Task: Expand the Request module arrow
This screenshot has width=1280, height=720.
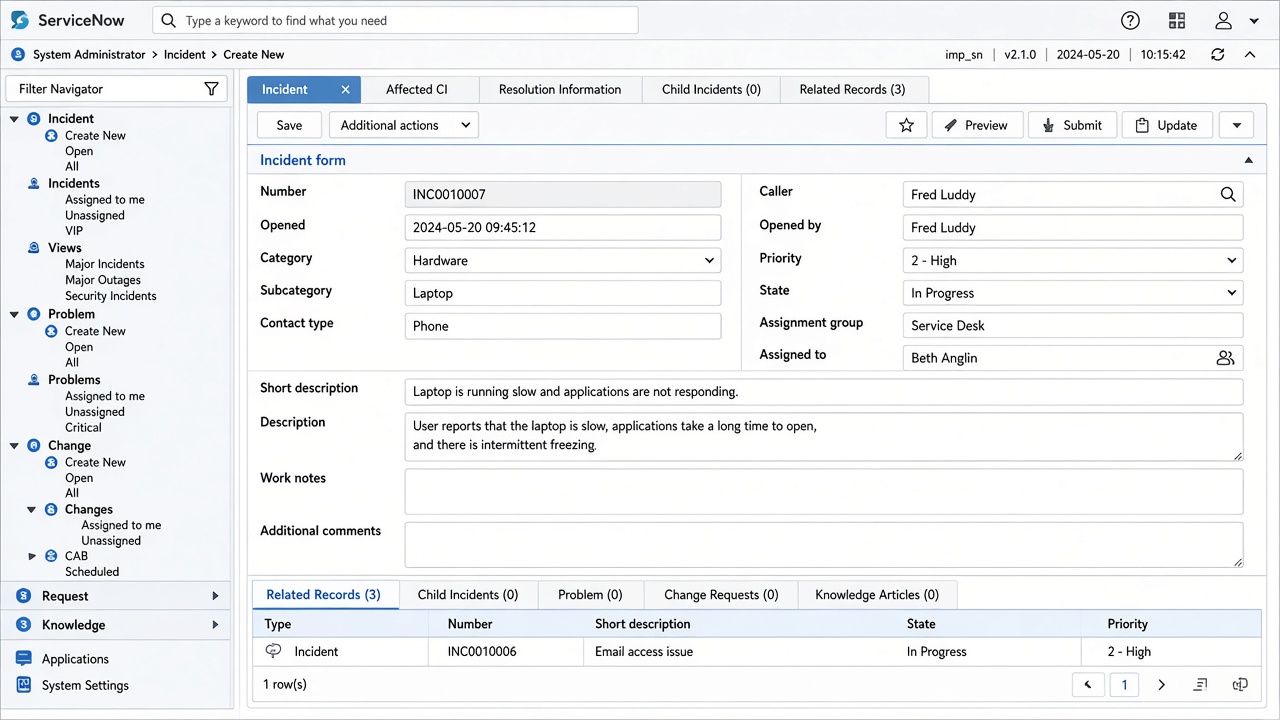Action: (x=215, y=596)
